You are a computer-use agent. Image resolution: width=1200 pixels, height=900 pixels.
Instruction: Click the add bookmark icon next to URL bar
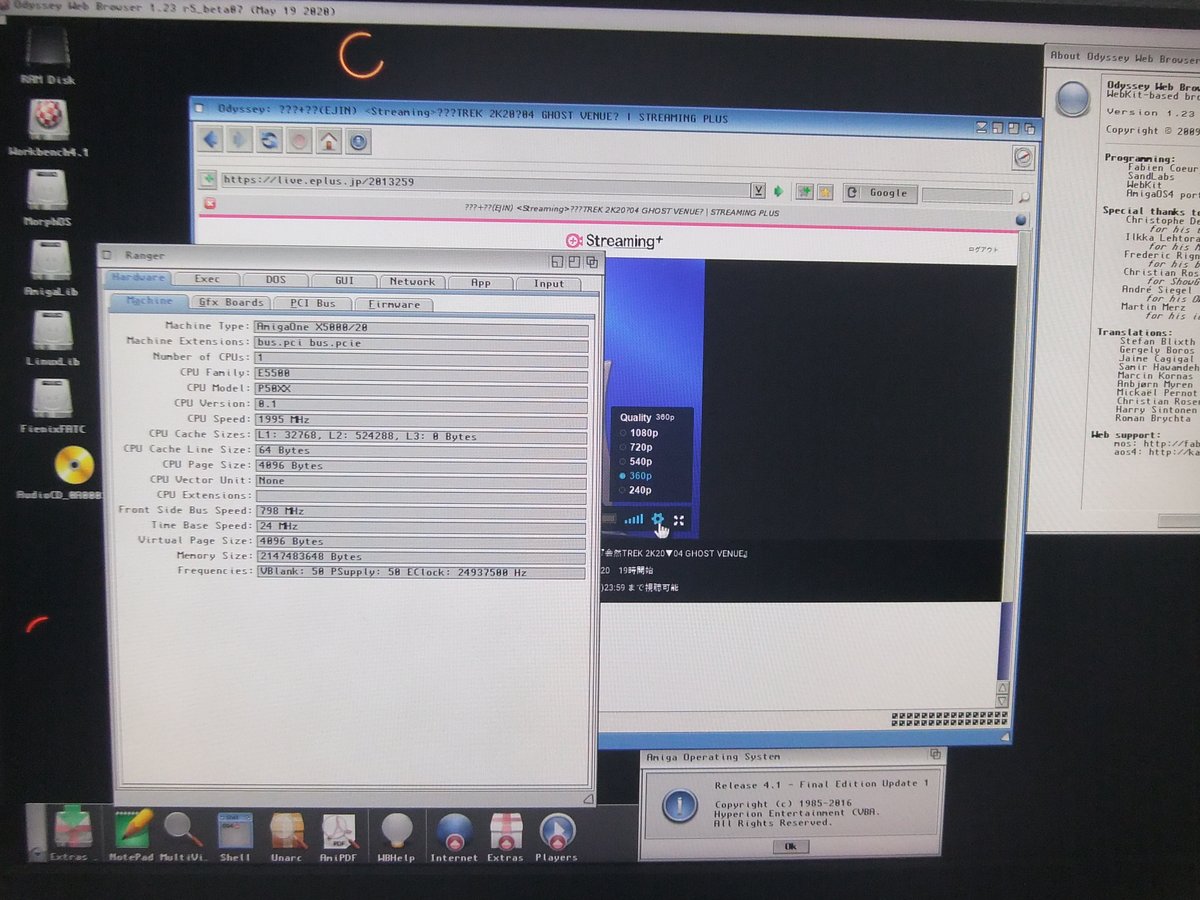[x=804, y=191]
